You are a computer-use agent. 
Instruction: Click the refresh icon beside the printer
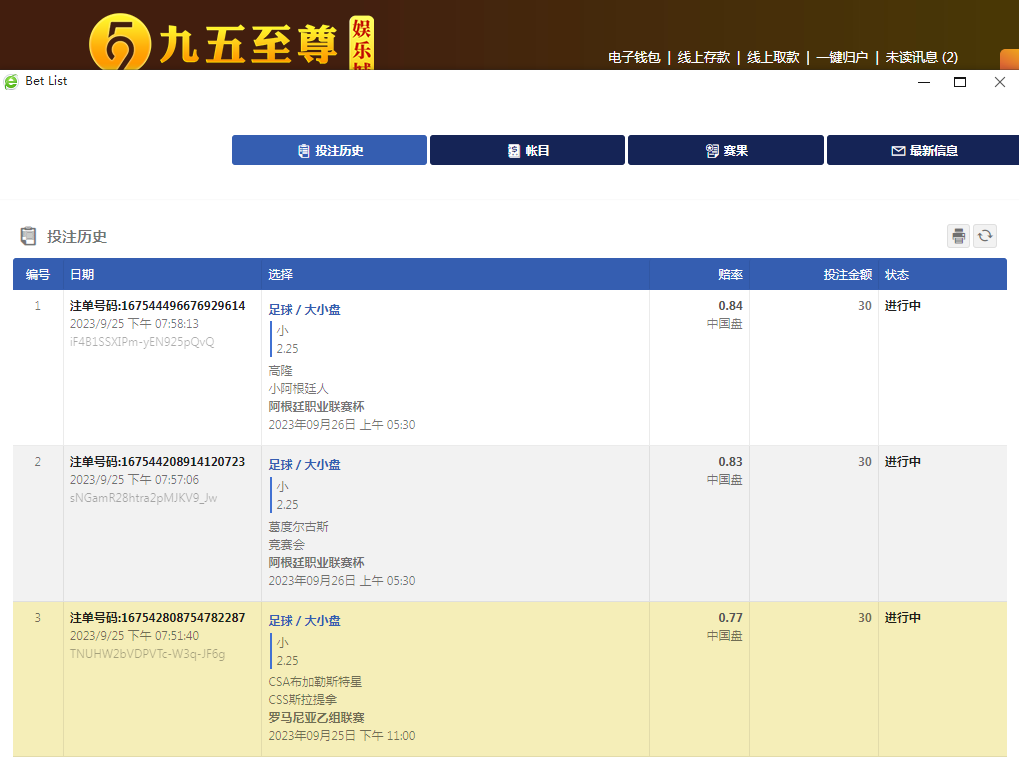pyautogui.click(x=985, y=236)
